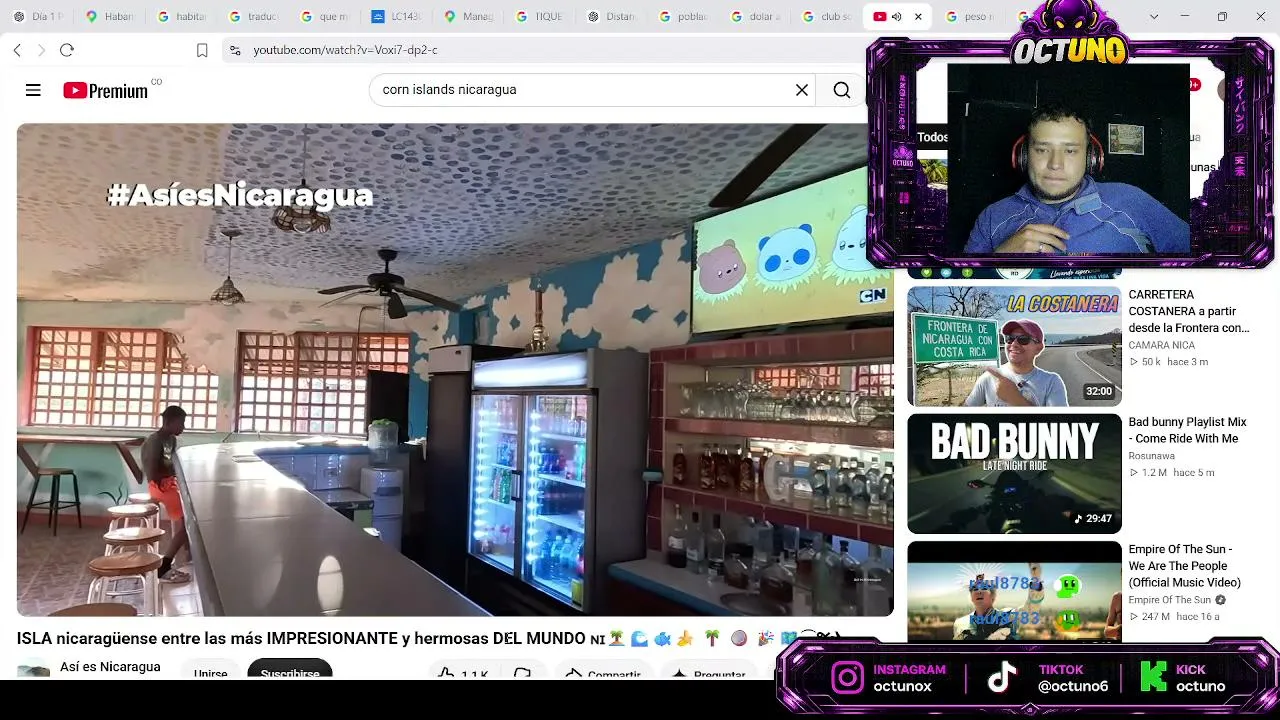1280x720 pixels.
Task: Click the Unirse membership button
Action: pyautogui.click(x=210, y=671)
